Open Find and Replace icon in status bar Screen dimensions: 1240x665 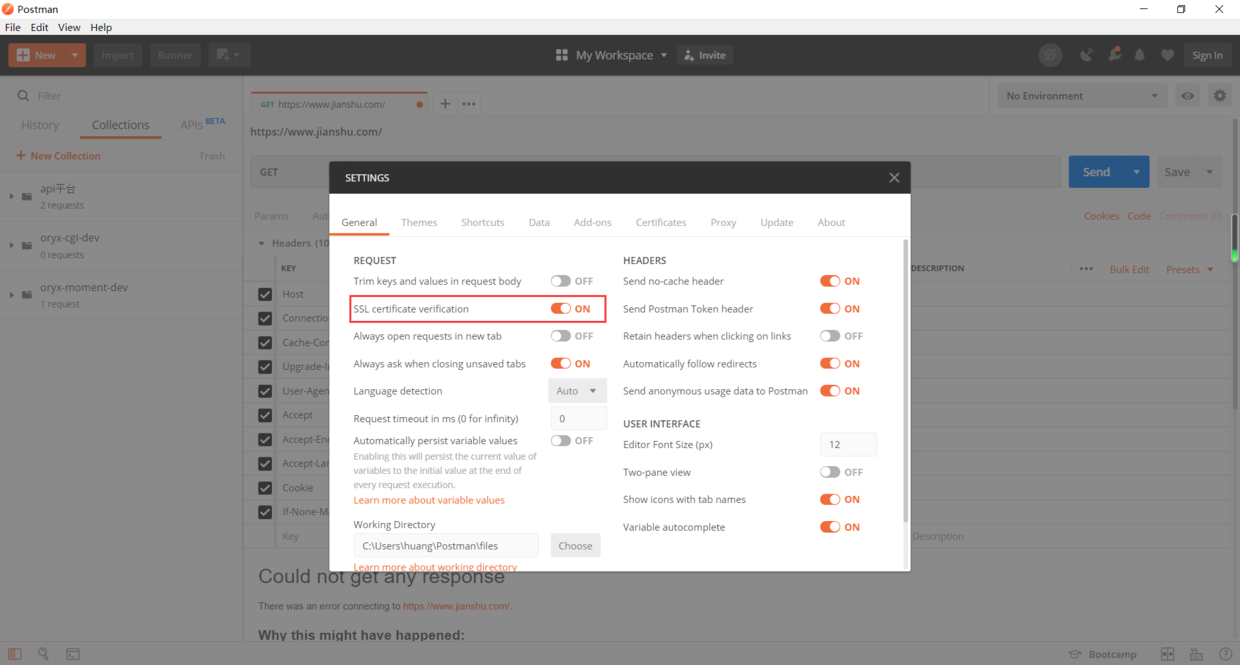pos(43,654)
